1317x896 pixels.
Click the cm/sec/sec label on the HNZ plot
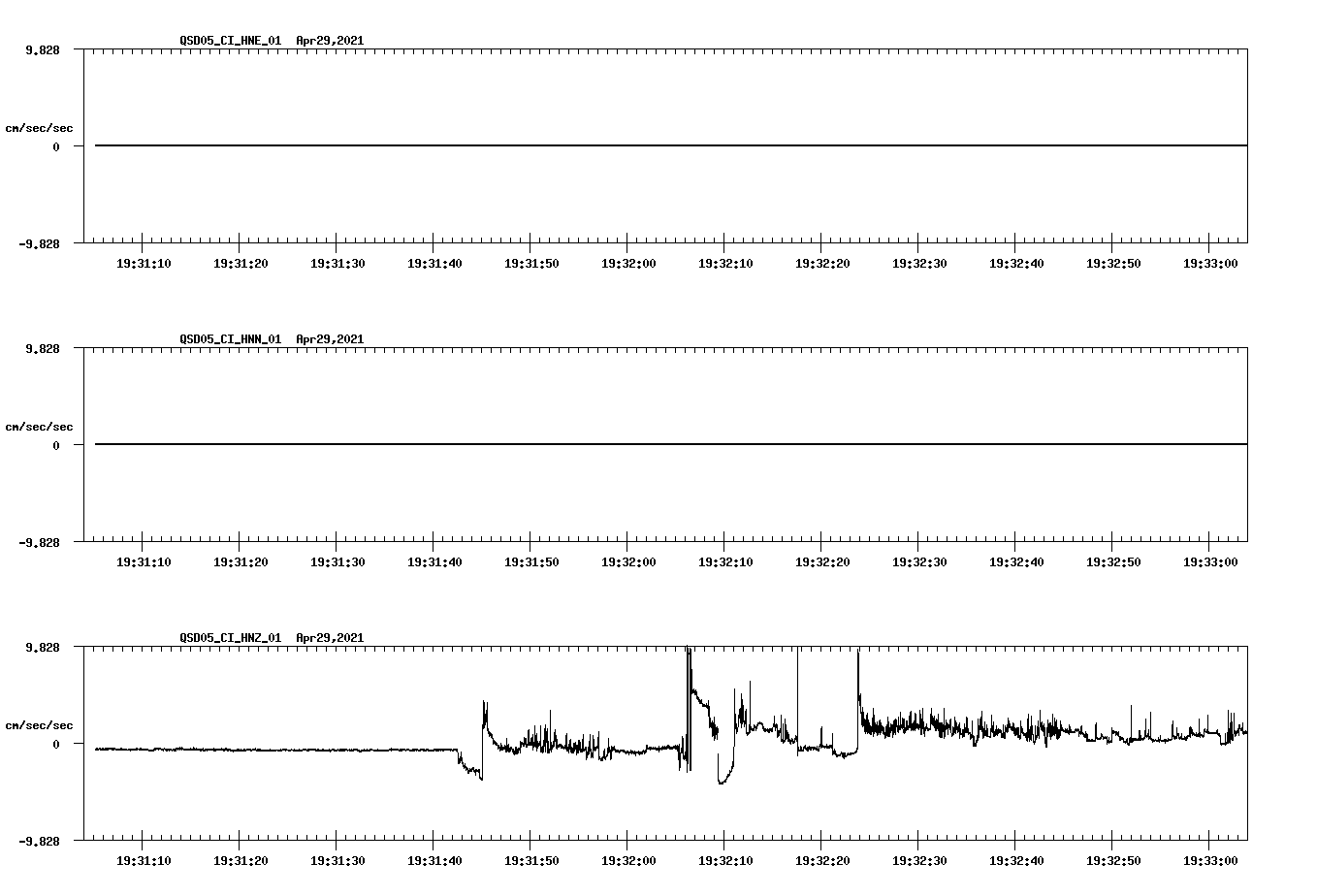[40, 724]
